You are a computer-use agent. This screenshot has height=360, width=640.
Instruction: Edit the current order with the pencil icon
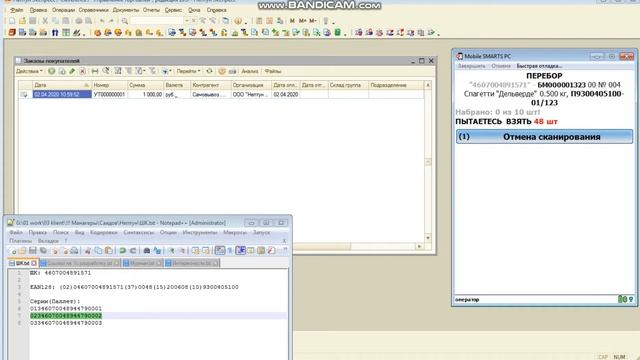click(72, 71)
